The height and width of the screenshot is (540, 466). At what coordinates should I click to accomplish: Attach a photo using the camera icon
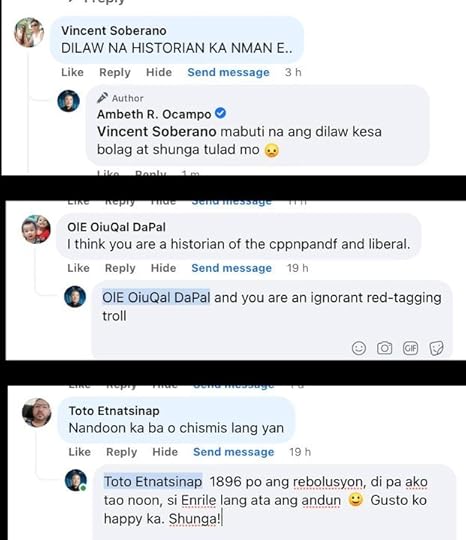point(384,348)
